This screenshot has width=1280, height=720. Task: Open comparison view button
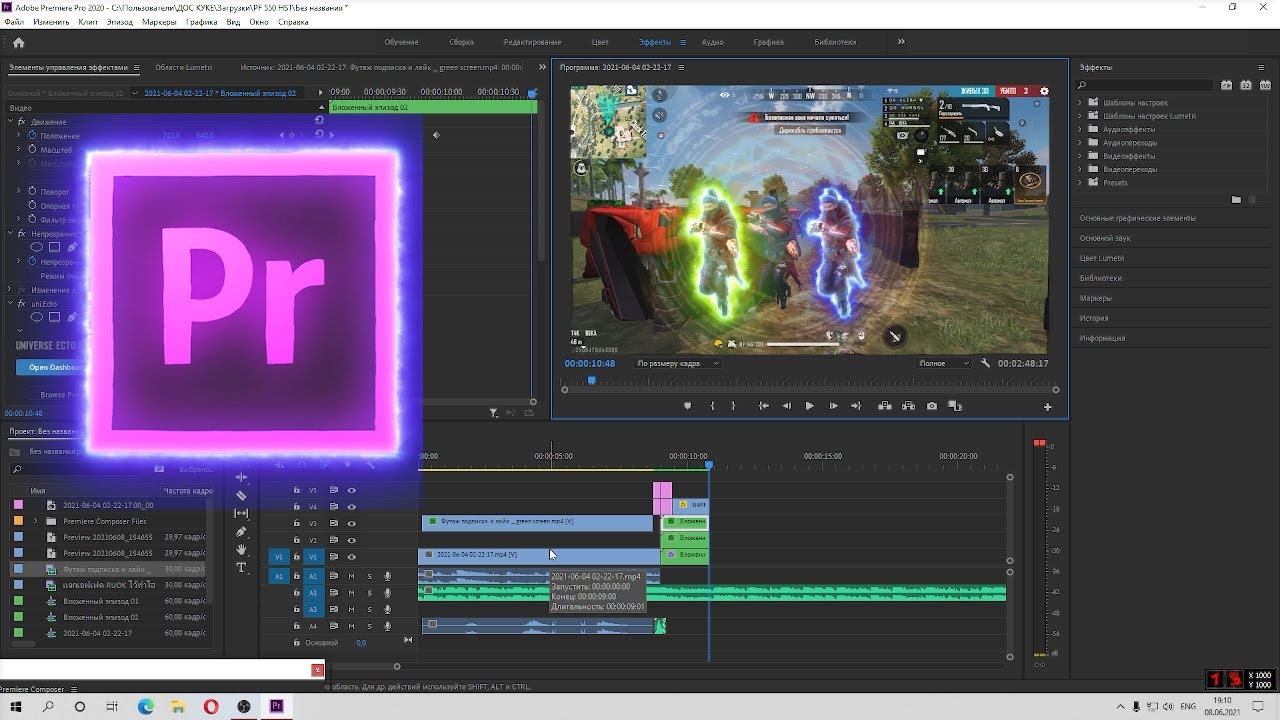[x=955, y=406]
